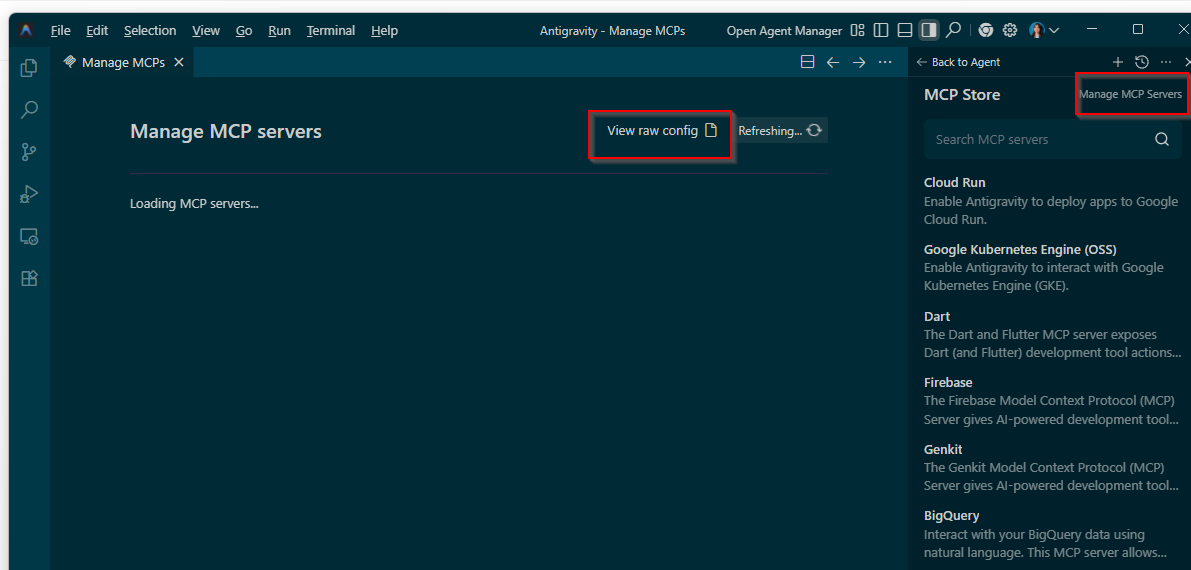
Task: Click the split editor layout icon
Action: click(x=808, y=62)
